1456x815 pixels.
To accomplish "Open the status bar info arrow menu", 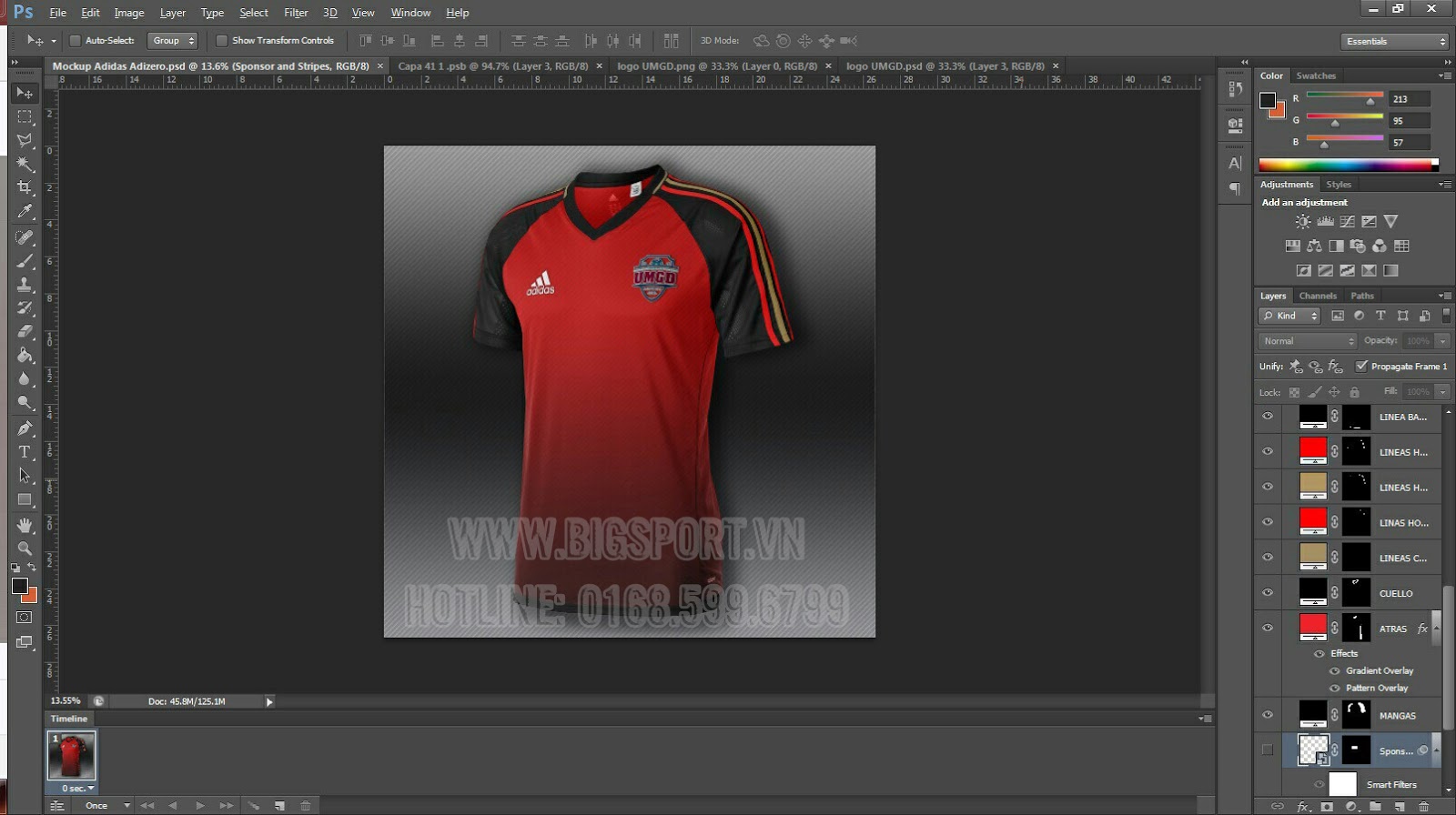I will tap(269, 701).
